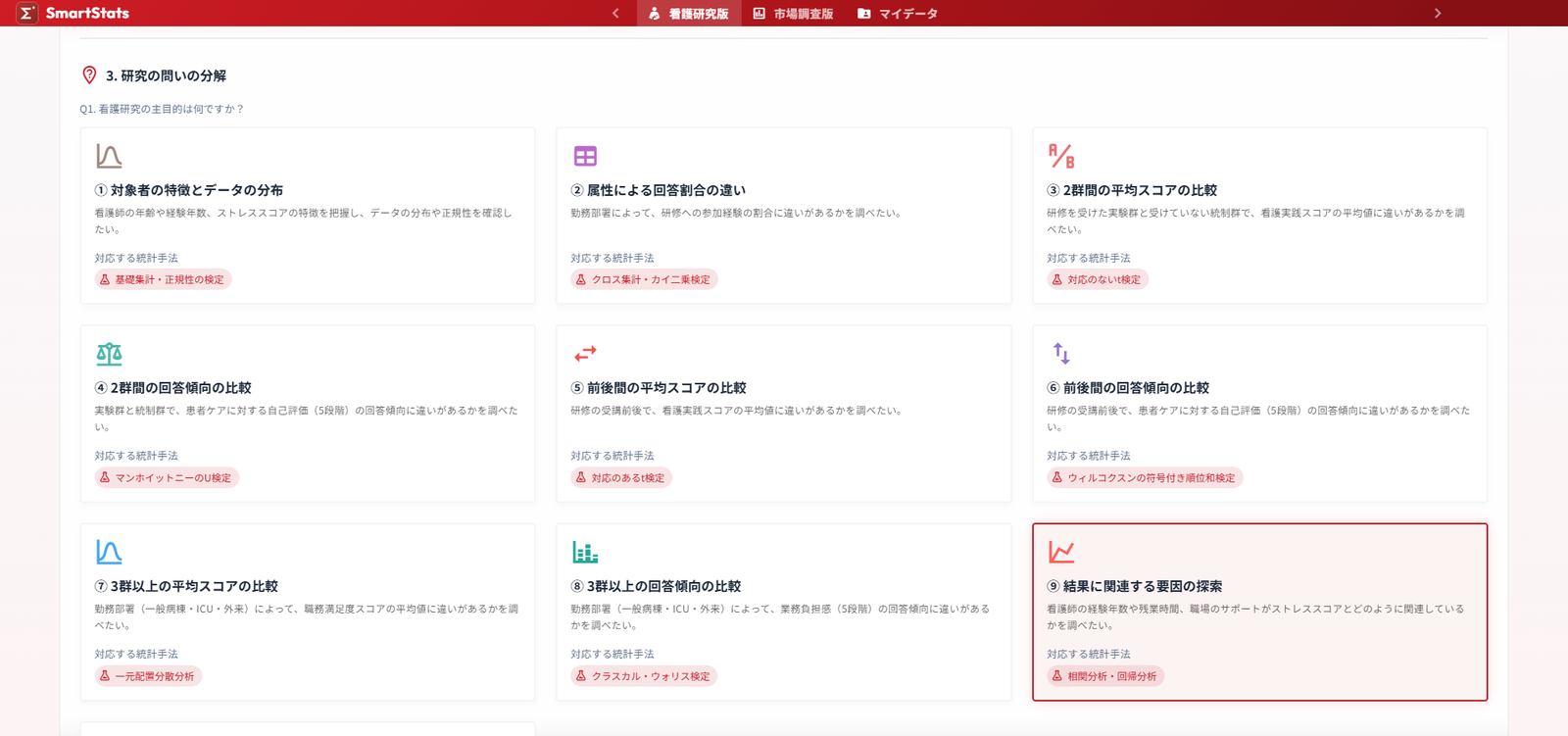Viewport: 1568px width, 736px height.
Task: Go to the マイデータ tab
Action: (x=898, y=14)
